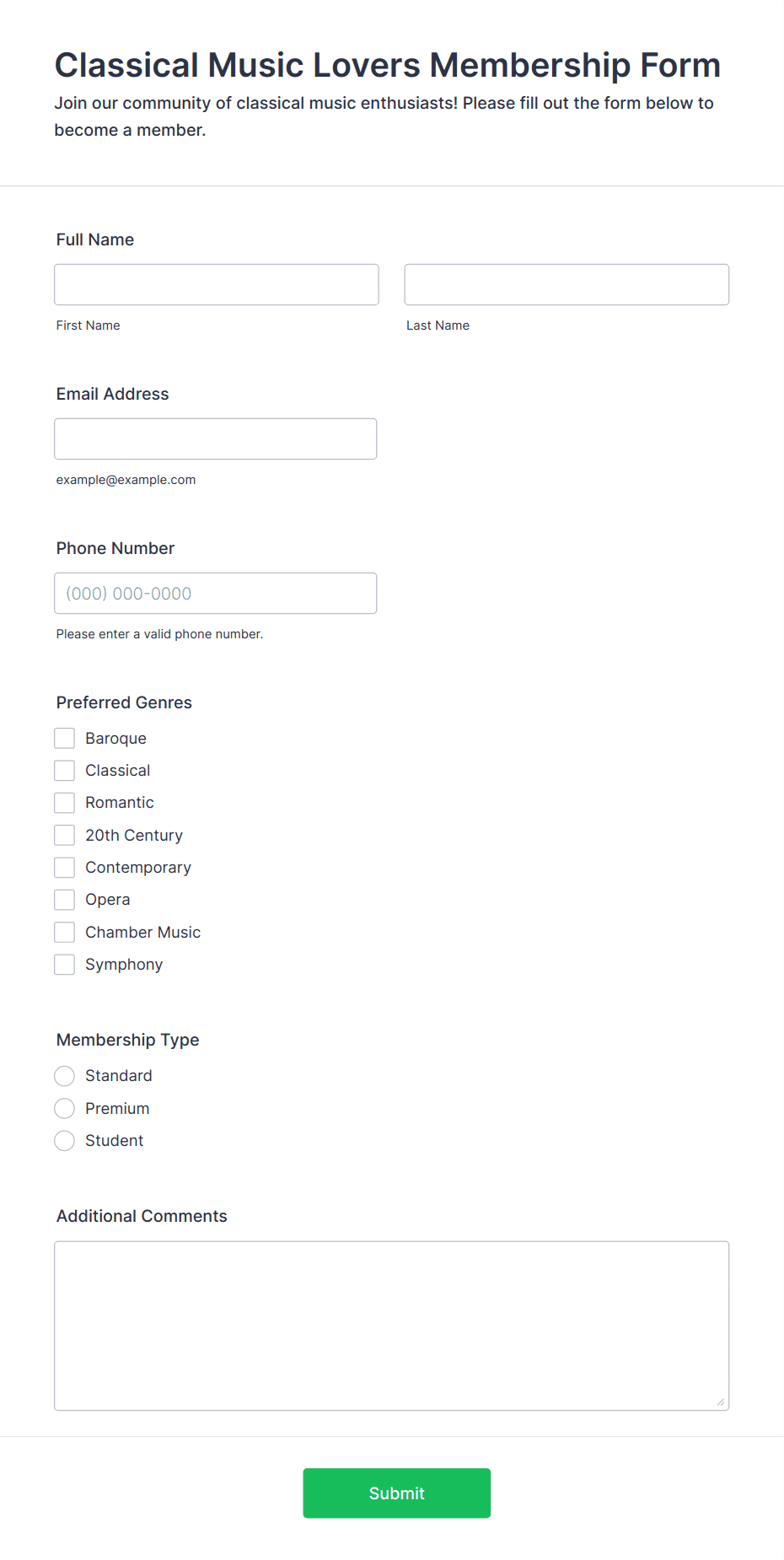The height and width of the screenshot is (1560, 784).
Task: Tick the Classical genre checkbox
Action: pos(65,770)
